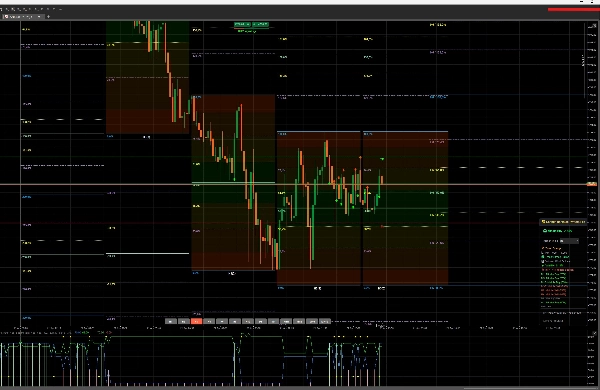Open the dropdown arrow on the chart tab
Viewport: 600px width, 390px height.
pyautogui.click(x=39, y=16)
